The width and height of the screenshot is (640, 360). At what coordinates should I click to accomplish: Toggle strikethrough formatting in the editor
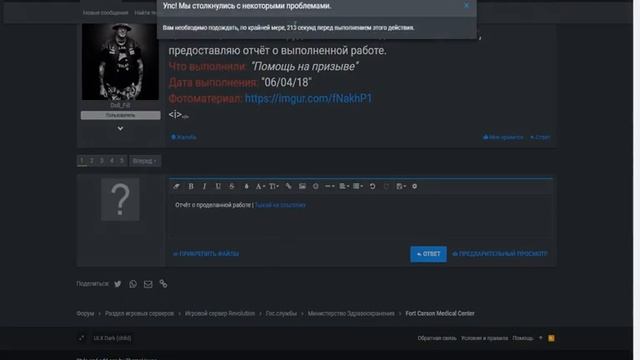[232, 186]
